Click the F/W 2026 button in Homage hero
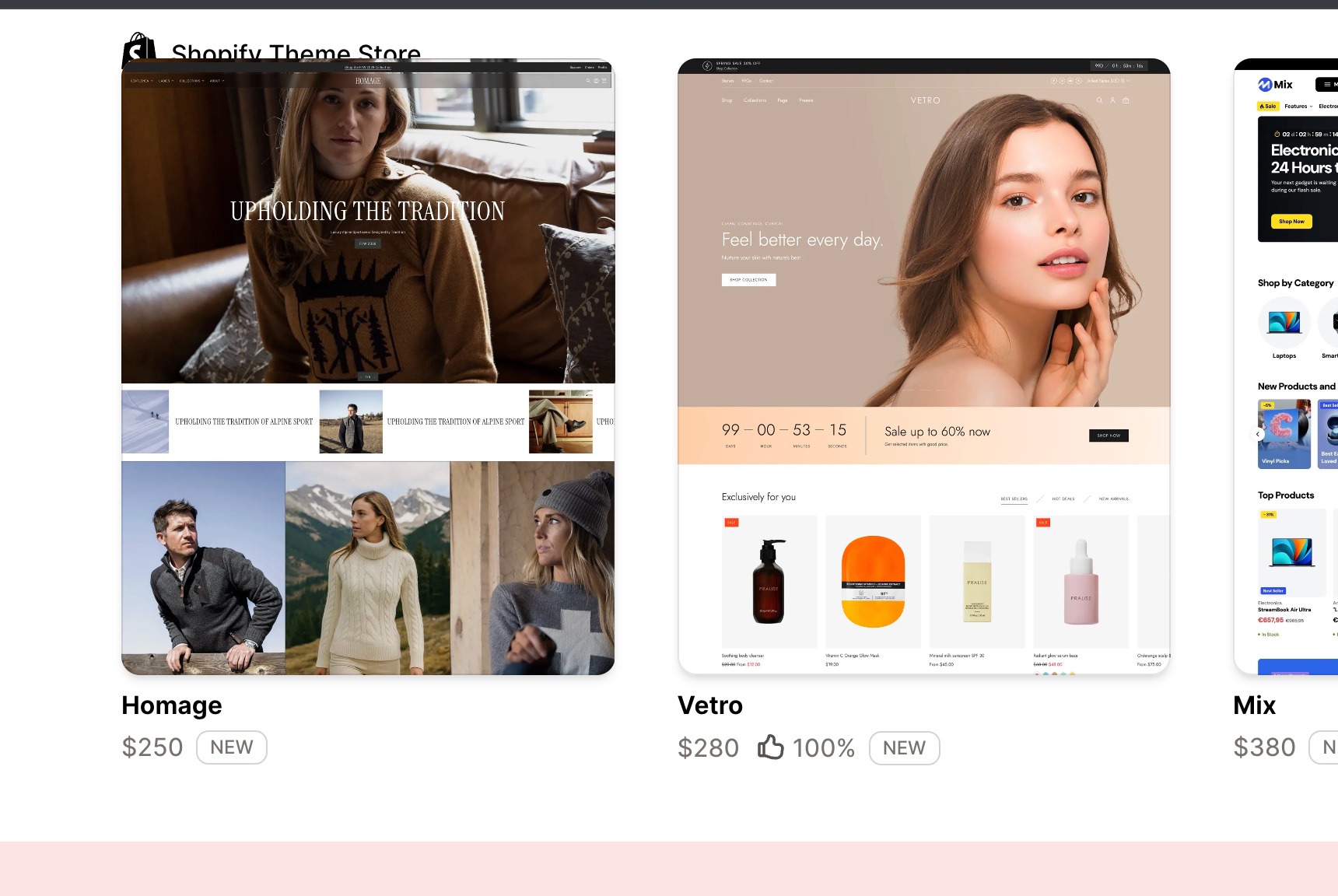This screenshot has width=1338, height=896. [x=367, y=243]
